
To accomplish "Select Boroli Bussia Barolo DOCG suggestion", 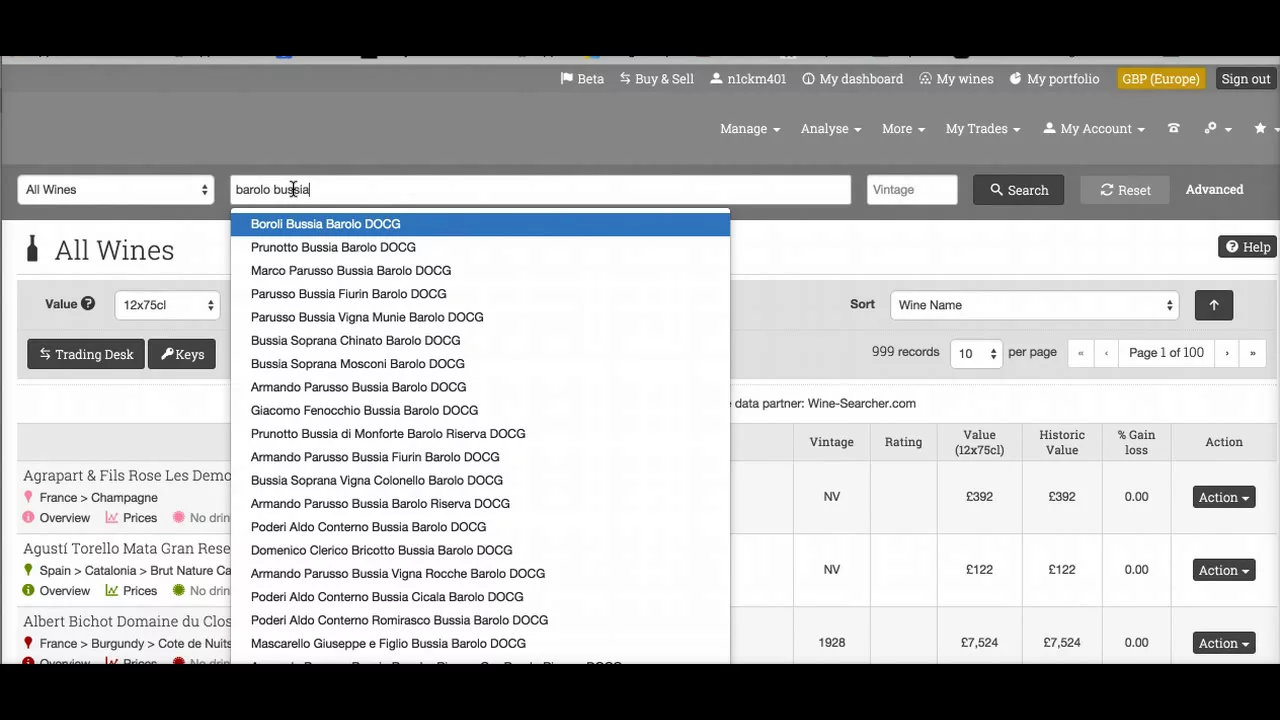I will 480,224.
